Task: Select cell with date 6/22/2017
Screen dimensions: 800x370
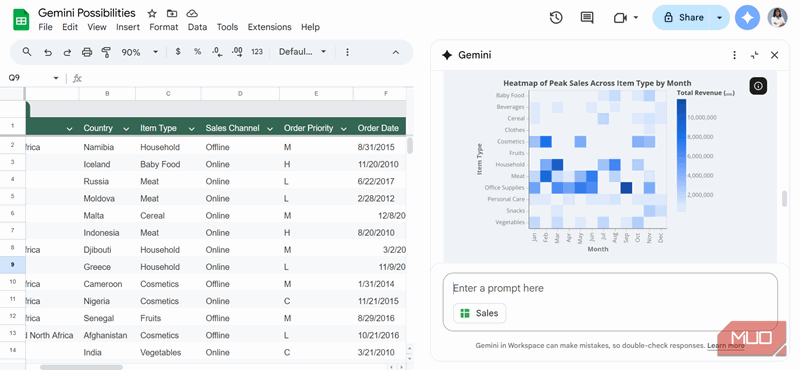Action: click(x=380, y=181)
